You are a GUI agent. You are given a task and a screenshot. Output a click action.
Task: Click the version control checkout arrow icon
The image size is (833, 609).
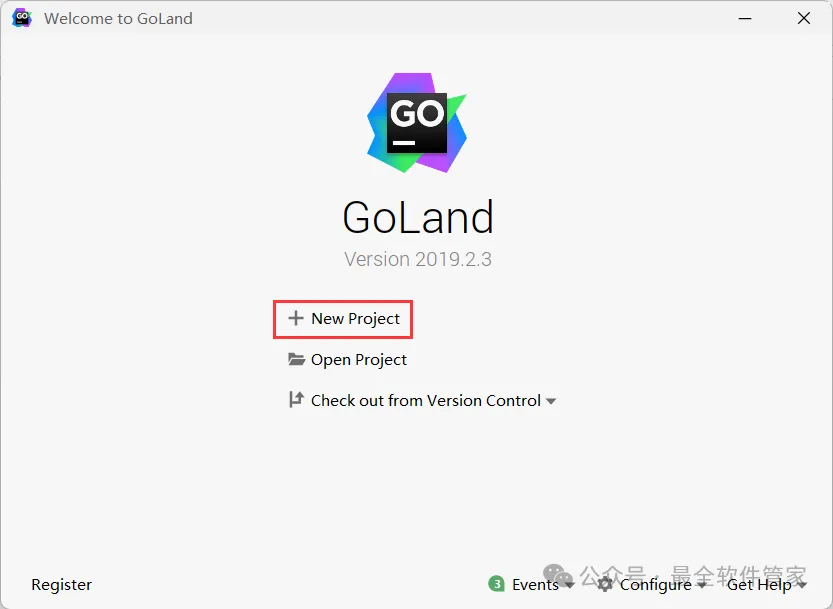click(x=296, y=400)
